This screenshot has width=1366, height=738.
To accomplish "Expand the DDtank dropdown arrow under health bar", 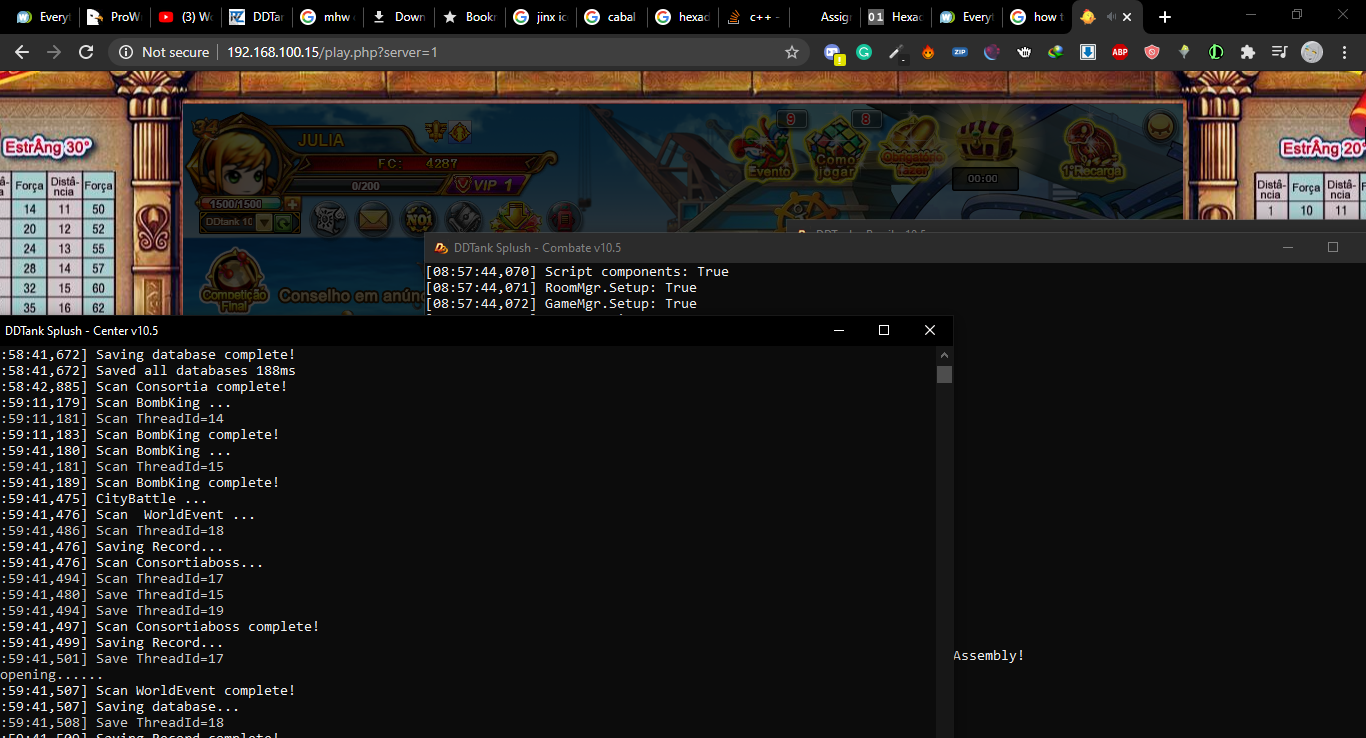I will (x=264, y=222).
